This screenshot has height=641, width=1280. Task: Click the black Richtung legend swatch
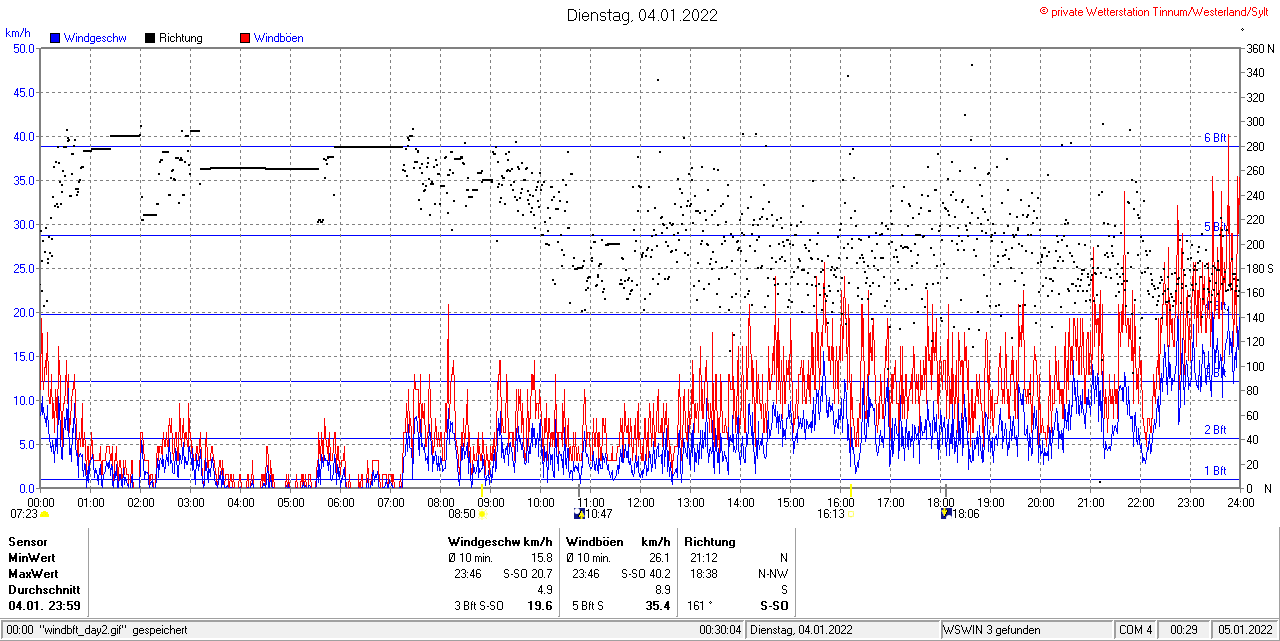150,38
